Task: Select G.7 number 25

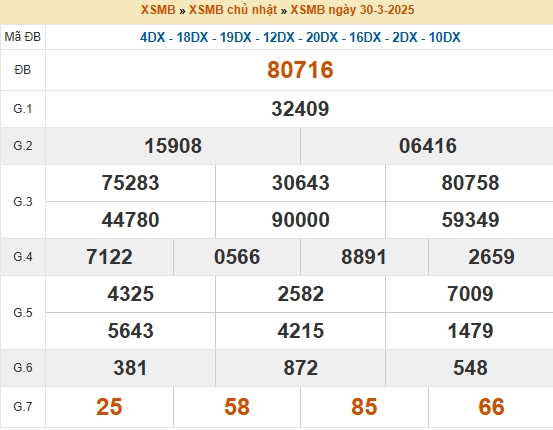Action: click(x=109, y=407)
